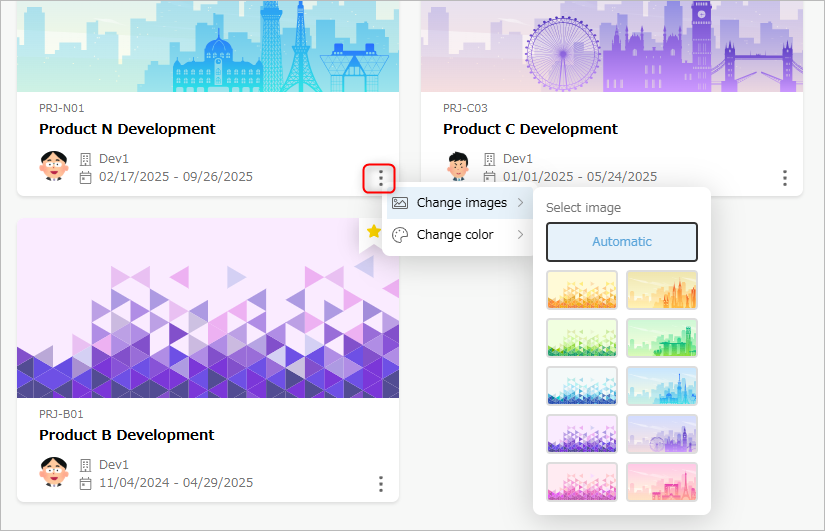The width and height of the screenshot is (825, 531).
Task: Click the project code PRJ-C03
Action: coord(465,108)
